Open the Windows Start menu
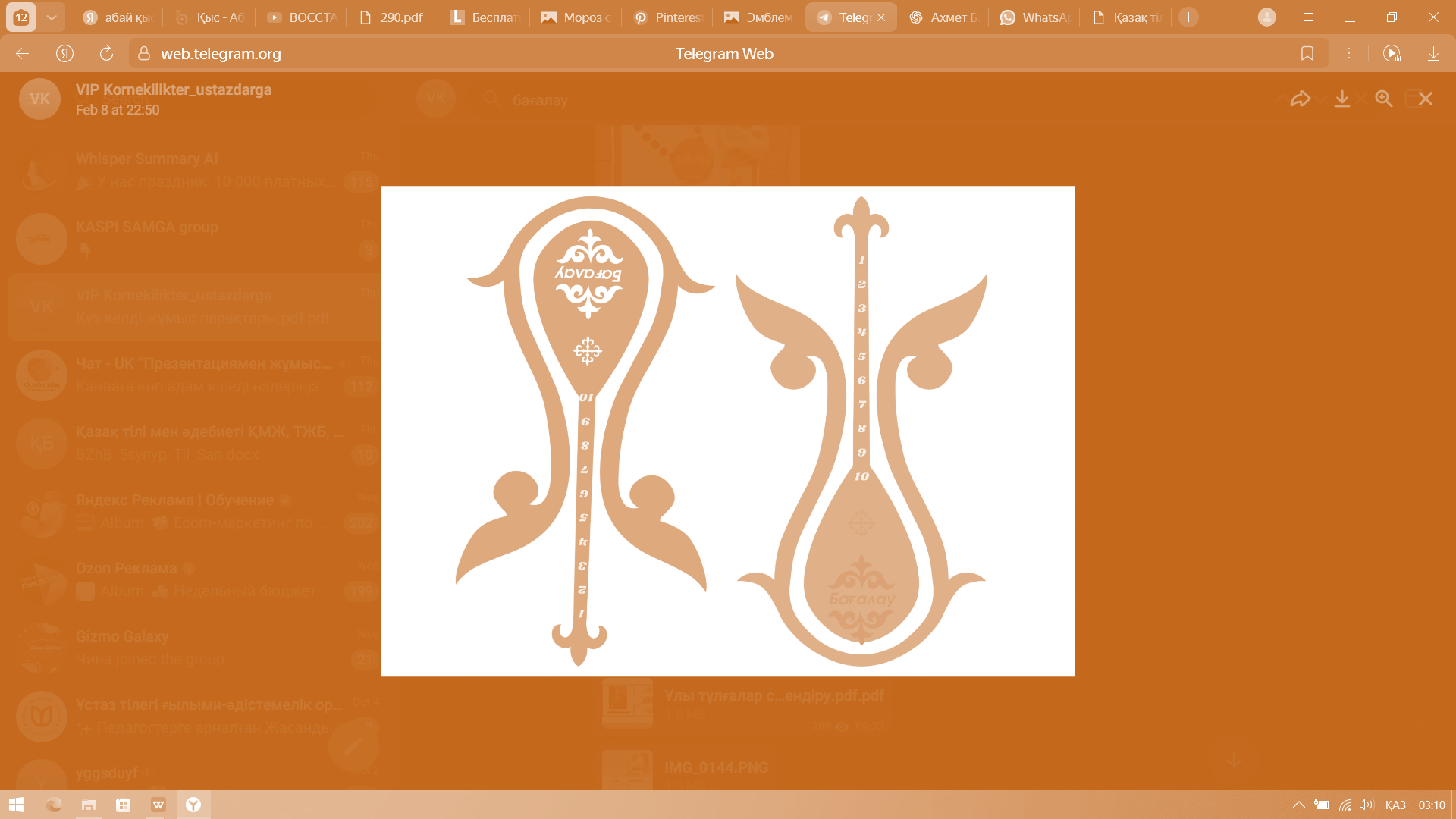 pyautogui.click(x=17, y=805)
